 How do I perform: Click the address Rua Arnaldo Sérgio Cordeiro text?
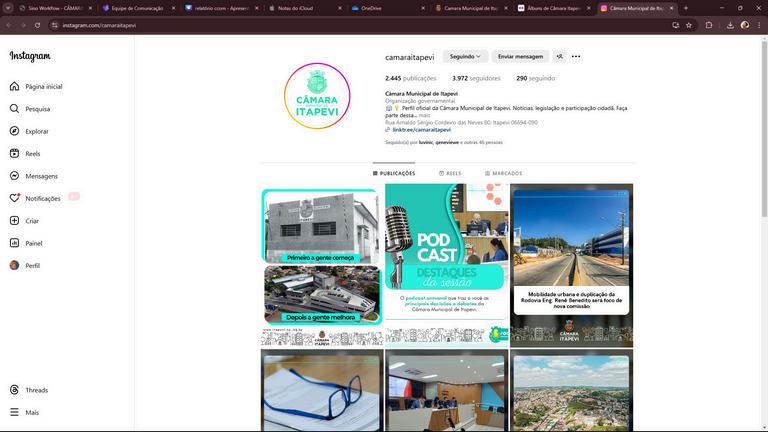tap(461, 122)
